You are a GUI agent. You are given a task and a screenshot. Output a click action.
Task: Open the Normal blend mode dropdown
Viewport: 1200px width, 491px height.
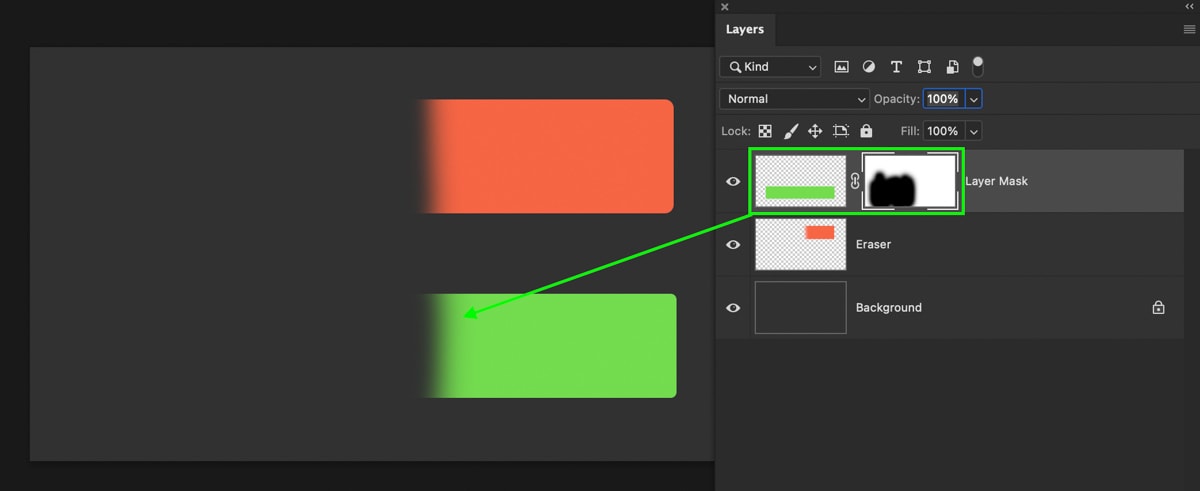(x=794, y=99)
